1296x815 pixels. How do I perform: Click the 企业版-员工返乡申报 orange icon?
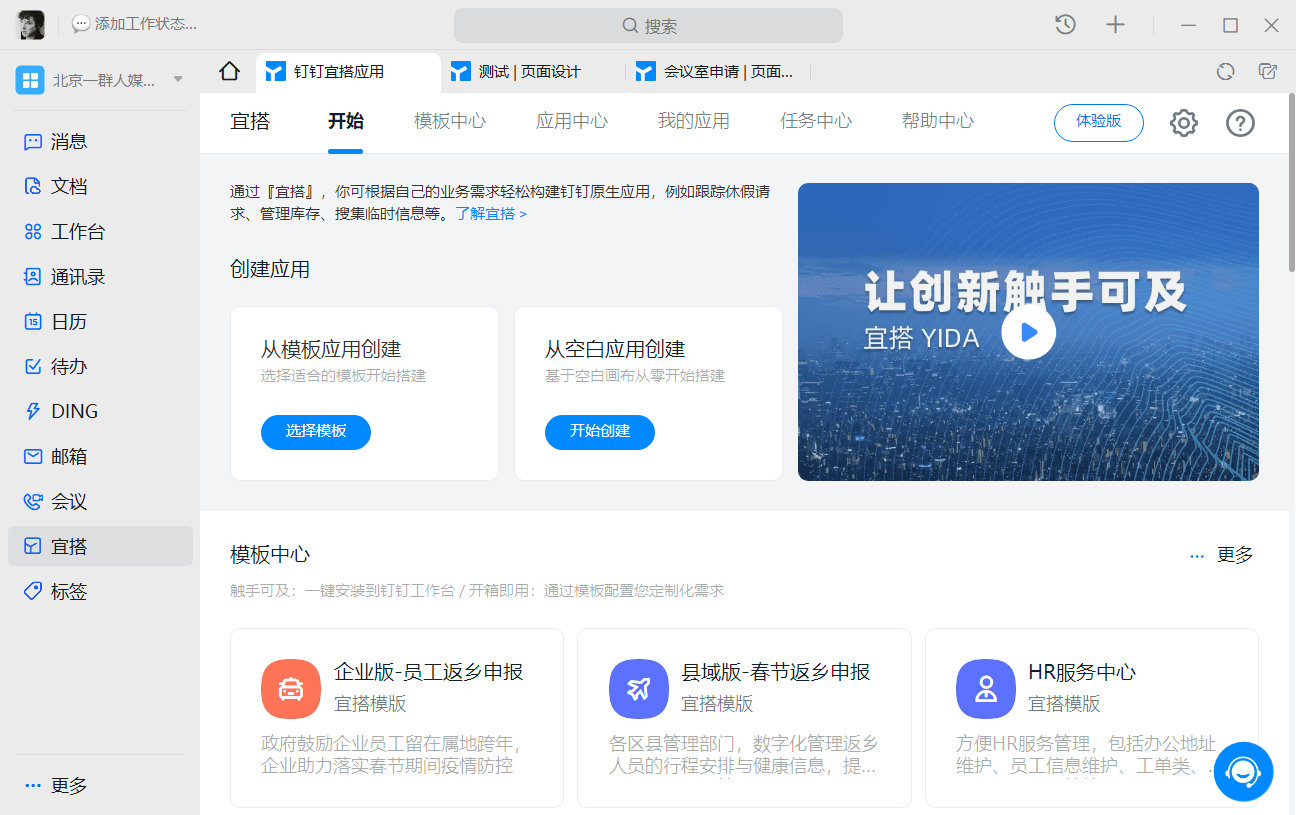coord(290,689)
